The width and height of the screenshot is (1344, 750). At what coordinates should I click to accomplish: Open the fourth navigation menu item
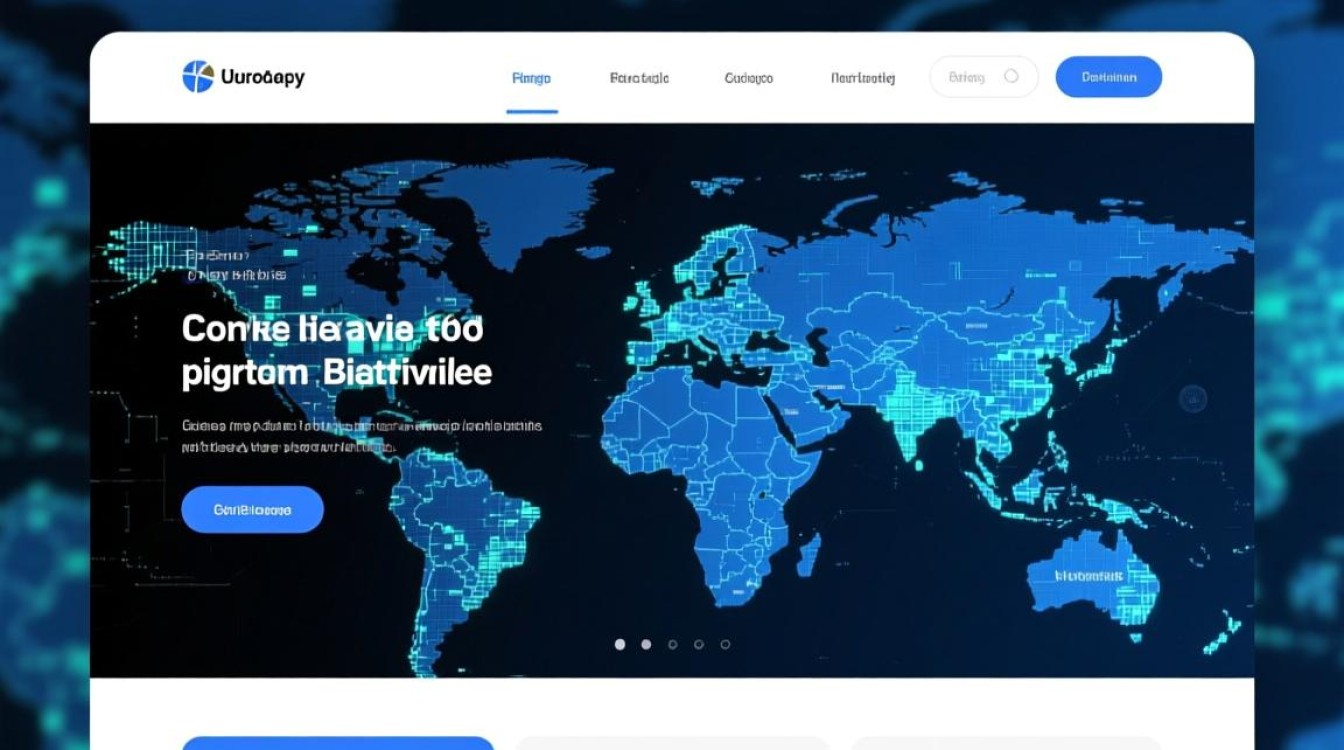[862, 78]
